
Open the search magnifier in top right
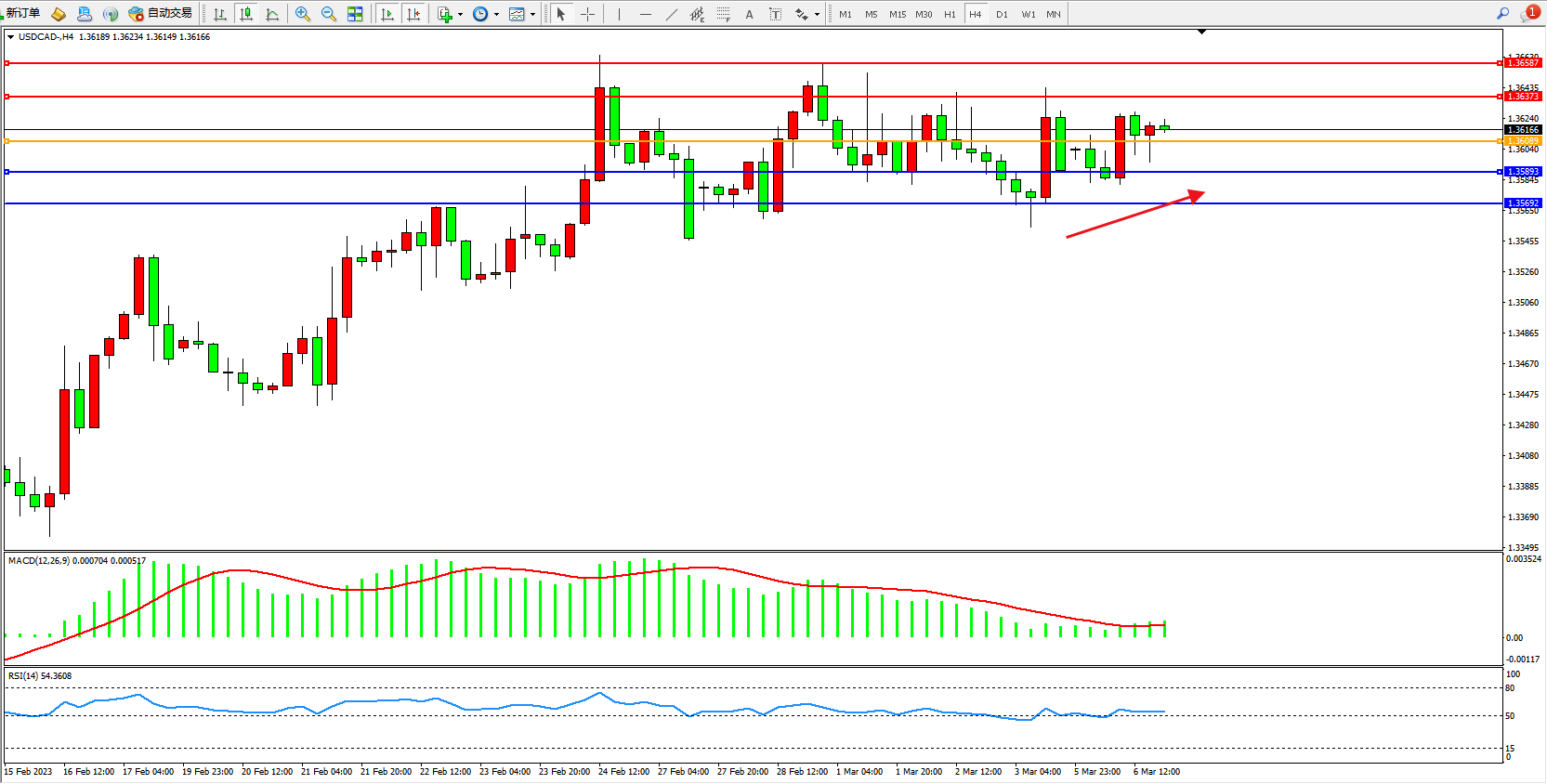(x=1502, y=14)
